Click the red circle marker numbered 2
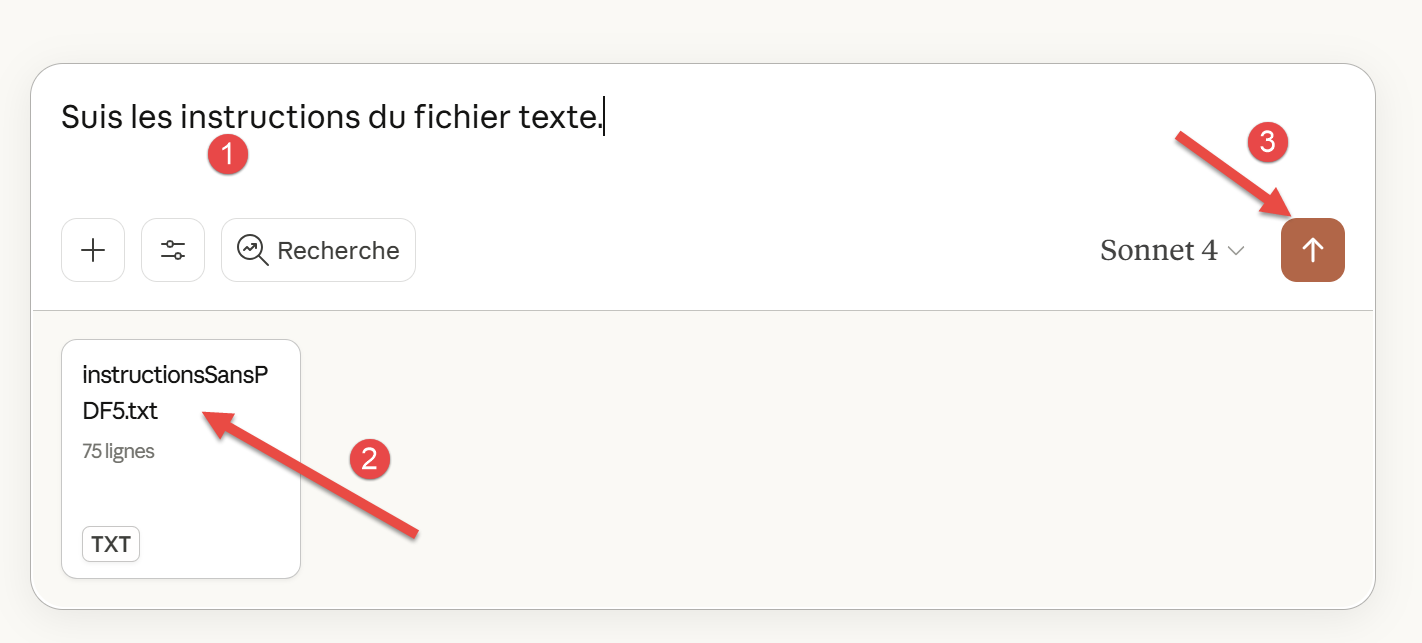1422x643 pixels. 369,459
